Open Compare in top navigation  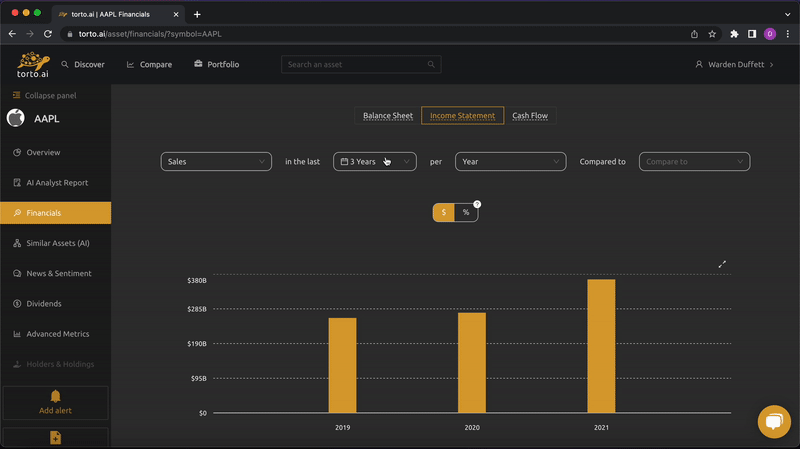point(156,64)
